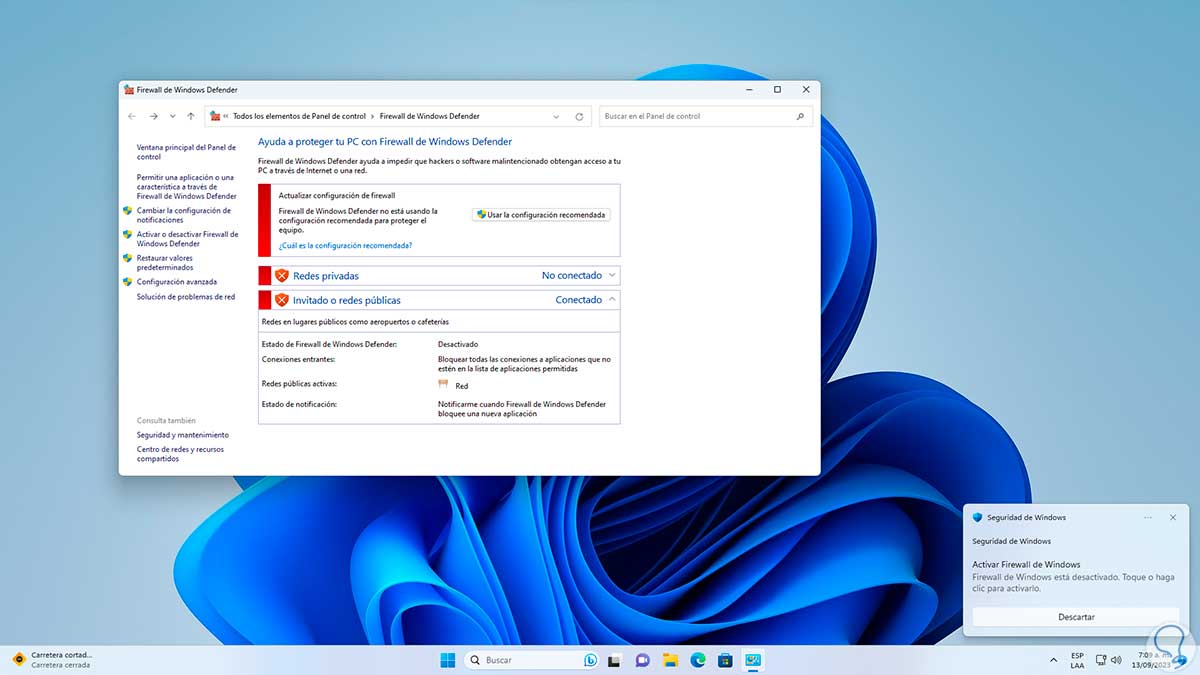The height and width of the screenshot is (675, 1200).
Task: Click Usar la configuración recomendada button
Action: click(x=541, y=215)
